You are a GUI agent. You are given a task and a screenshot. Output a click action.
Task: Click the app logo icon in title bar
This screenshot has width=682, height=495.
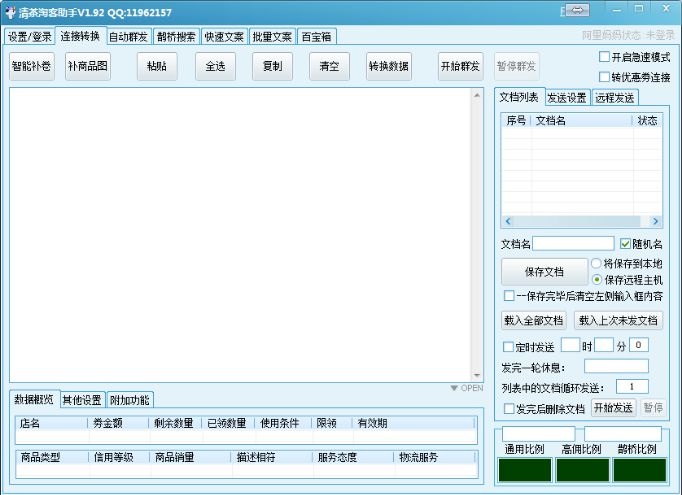9,12
